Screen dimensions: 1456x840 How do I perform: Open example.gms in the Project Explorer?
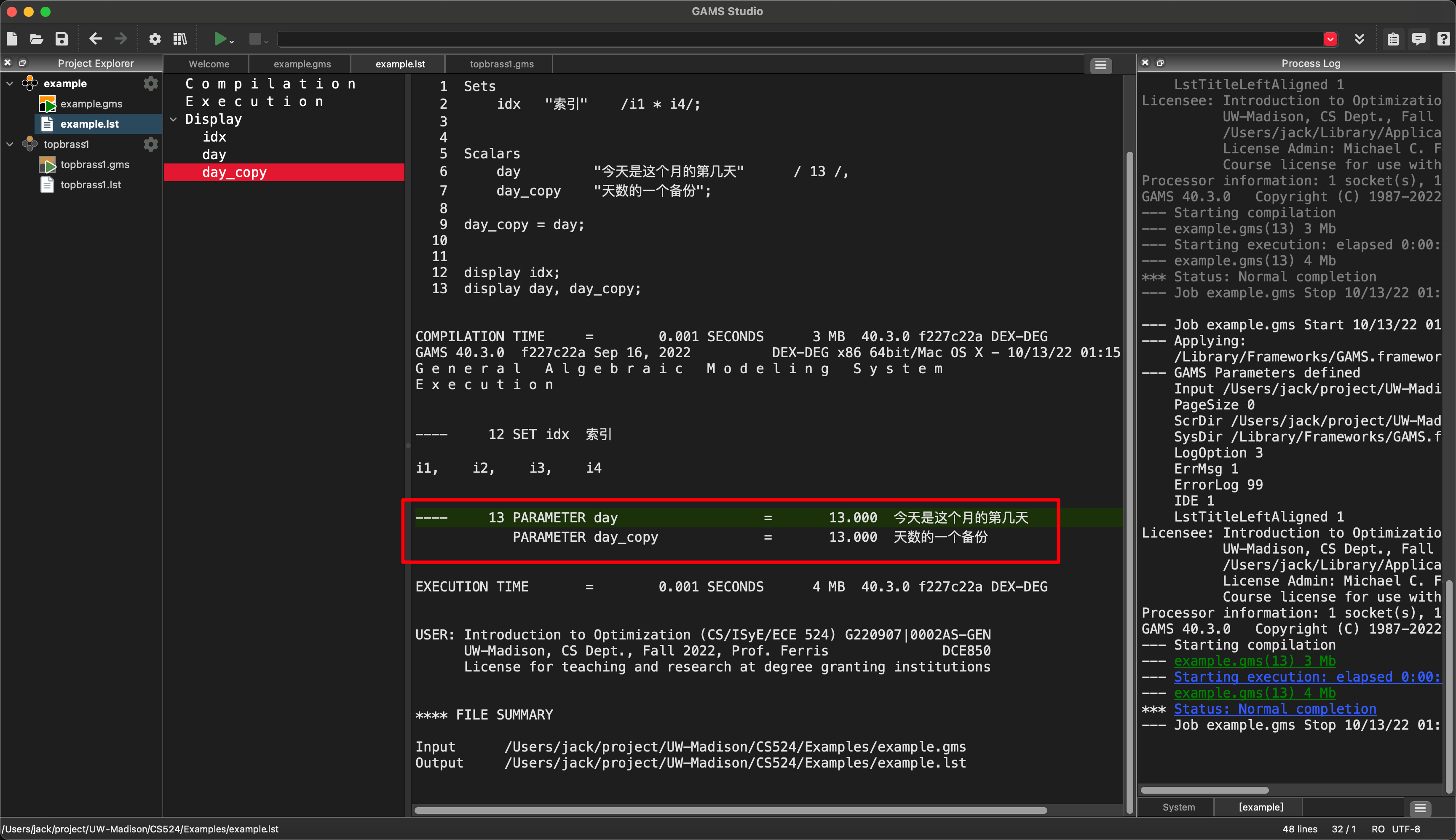[x=91, y=104]
